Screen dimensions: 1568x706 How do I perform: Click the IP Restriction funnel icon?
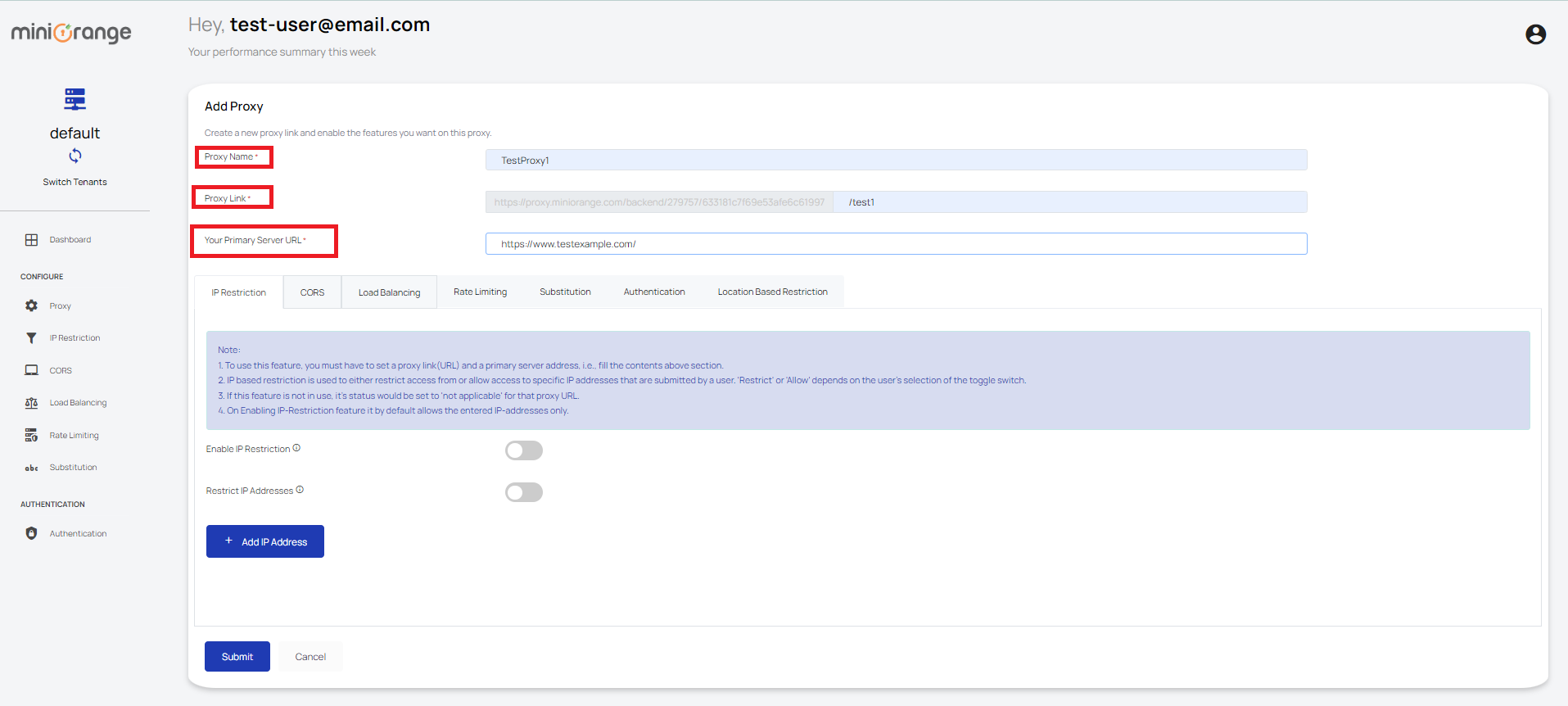click(31, 337)
